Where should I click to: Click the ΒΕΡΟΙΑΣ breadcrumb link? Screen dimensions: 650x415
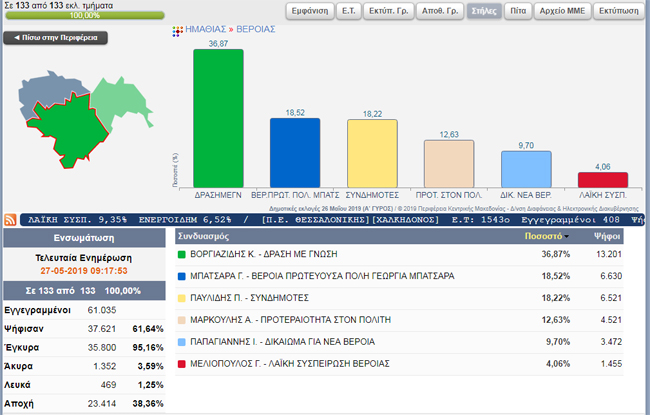255,31
